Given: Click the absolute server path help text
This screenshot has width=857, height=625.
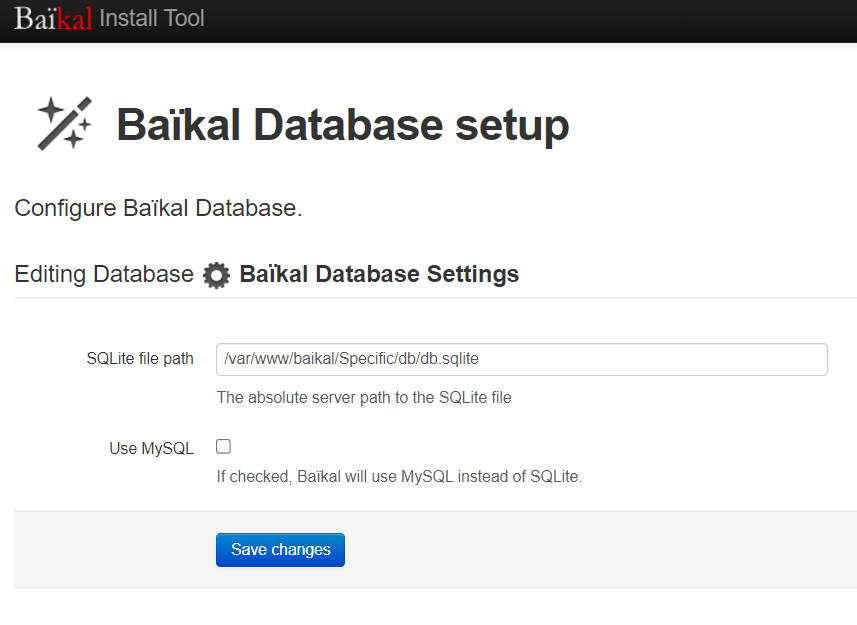Looking at the screenshot, I should click(x=364, y=397).
